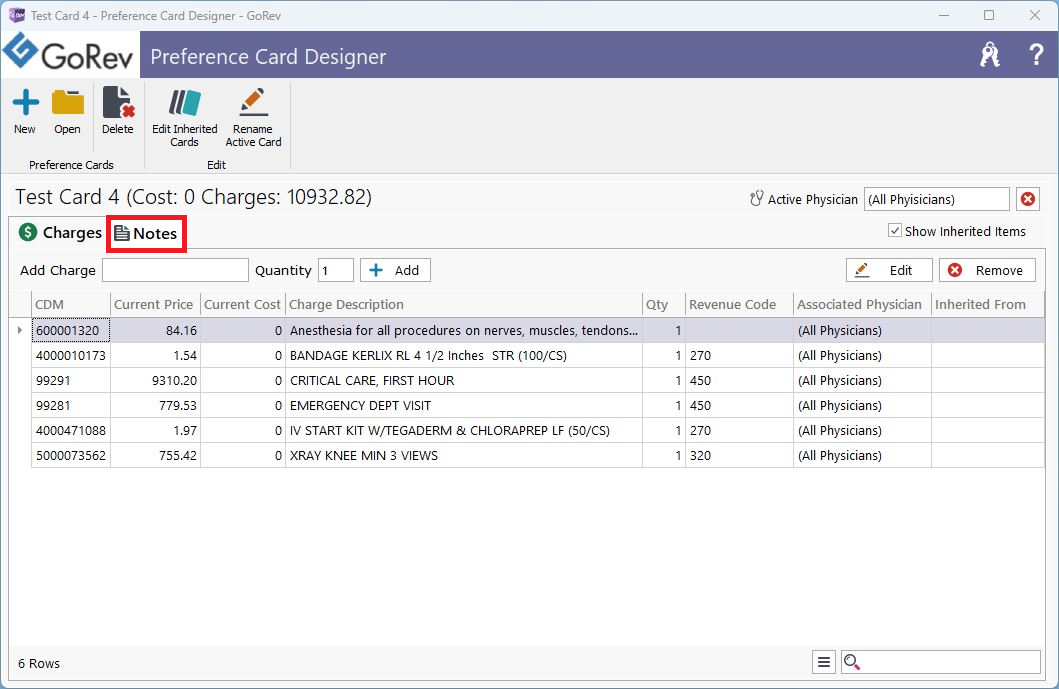Viewport: 1059px width, 689px height.
Task: Open help with the question mark icon
Action: pos(1036,55)
